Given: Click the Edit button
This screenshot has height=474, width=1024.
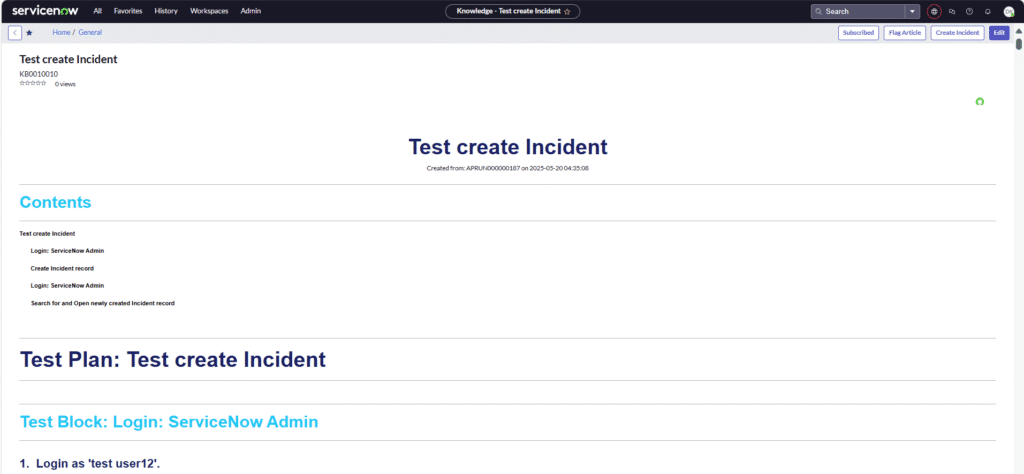Looking at the screenshot, I should pos(998,33).
